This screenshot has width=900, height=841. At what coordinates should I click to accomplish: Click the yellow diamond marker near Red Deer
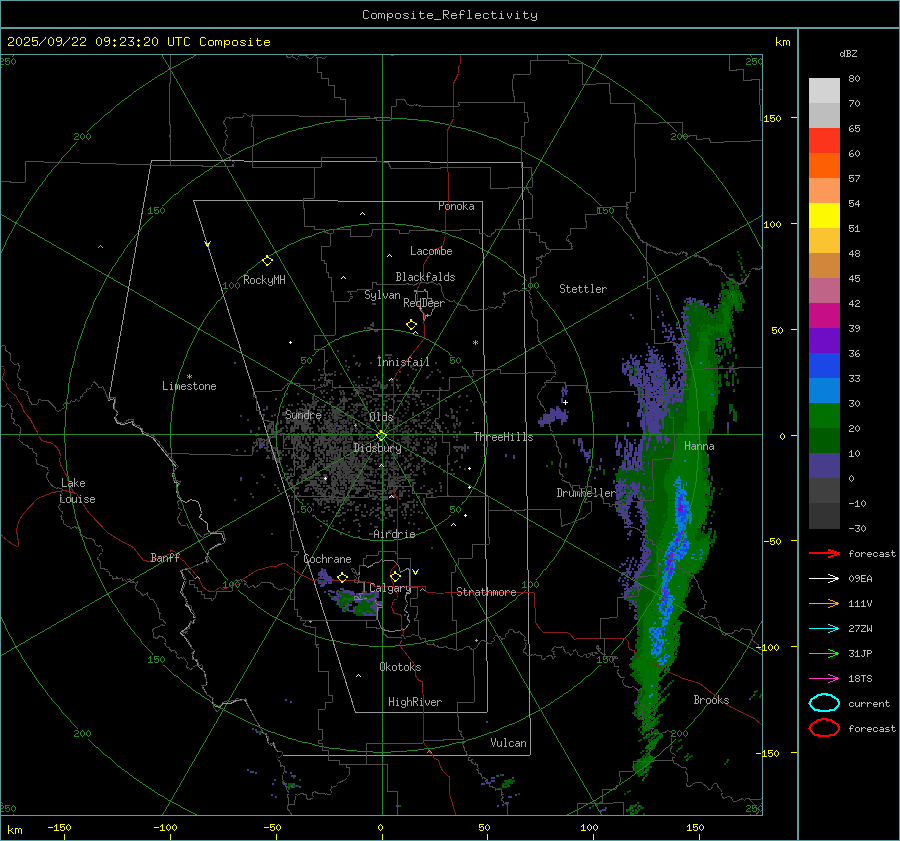(x=411, y=325)
